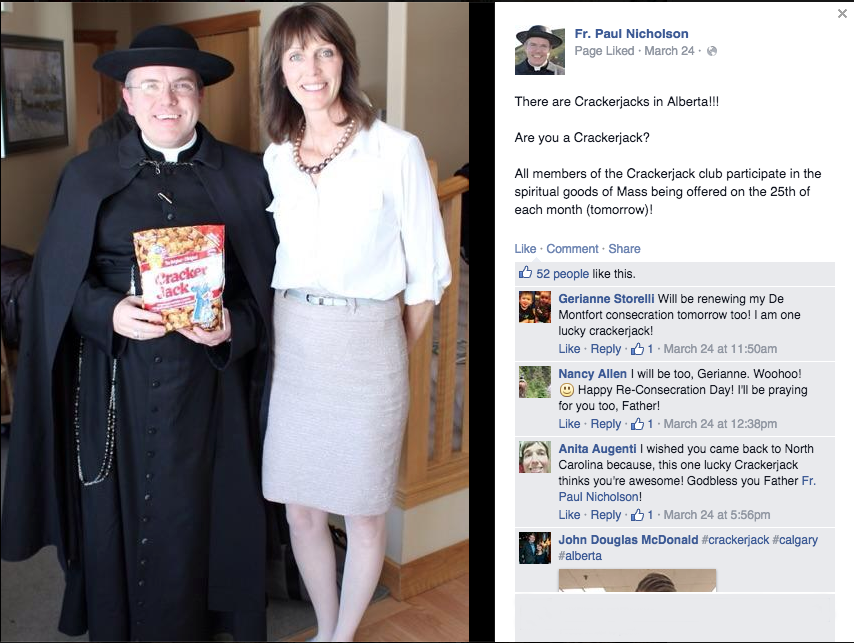
Task: Reply to Gerianne Storelli's comment
Action: [x=606, y=349]
